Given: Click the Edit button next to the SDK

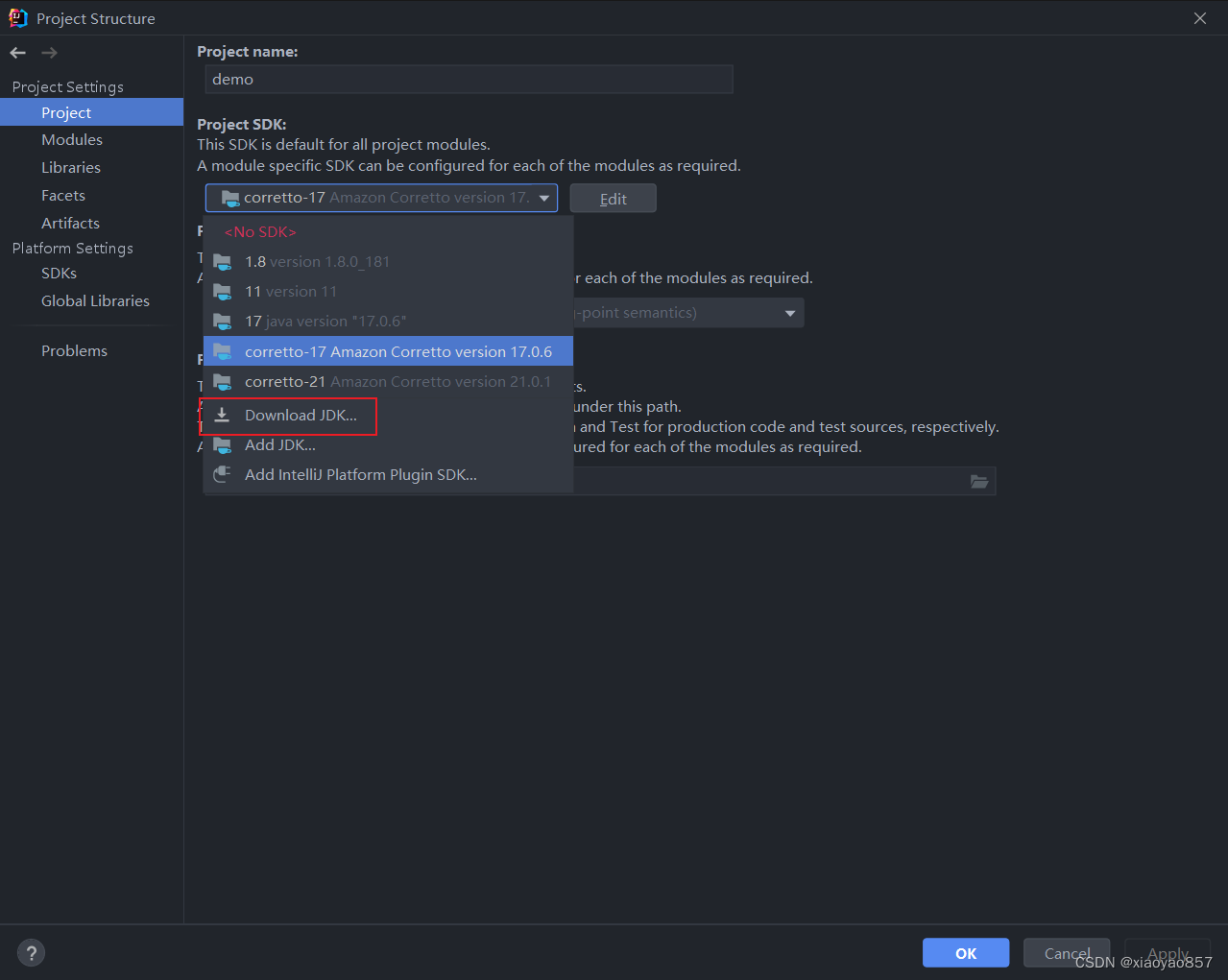Looking at the screenshot, I should point(614,199).
